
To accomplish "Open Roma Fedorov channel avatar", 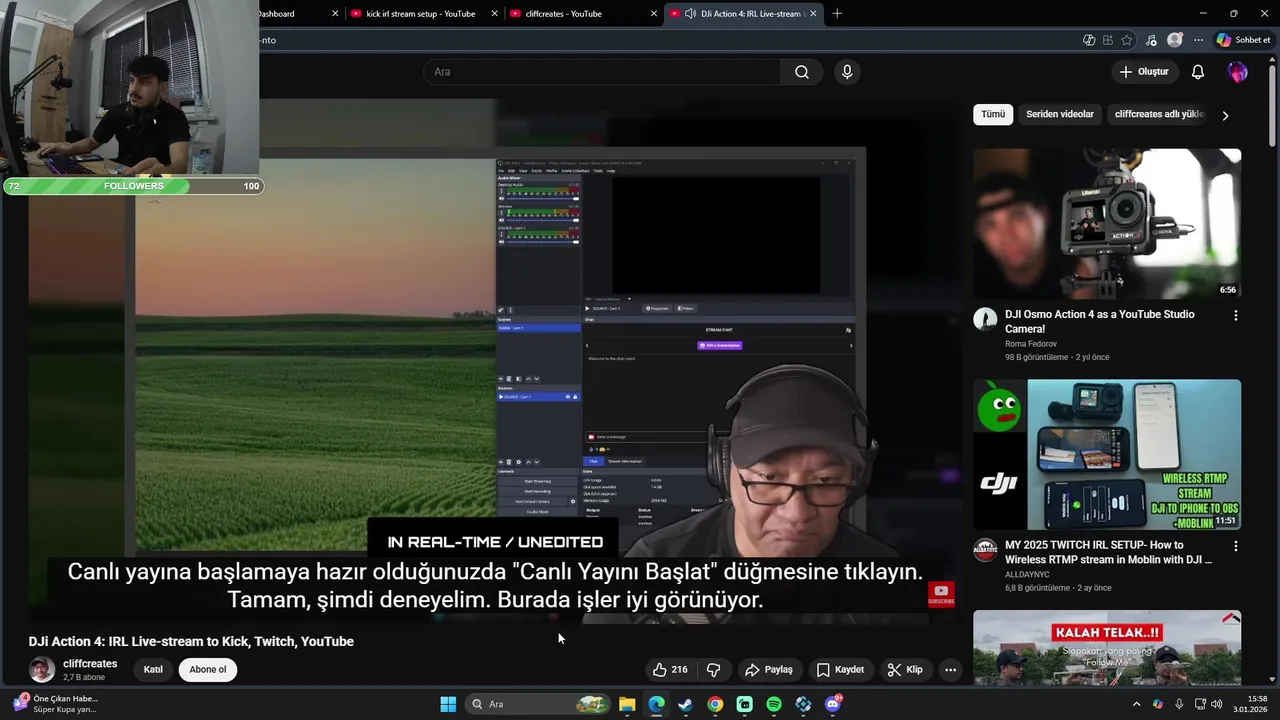I will click(x=985, y=320).
